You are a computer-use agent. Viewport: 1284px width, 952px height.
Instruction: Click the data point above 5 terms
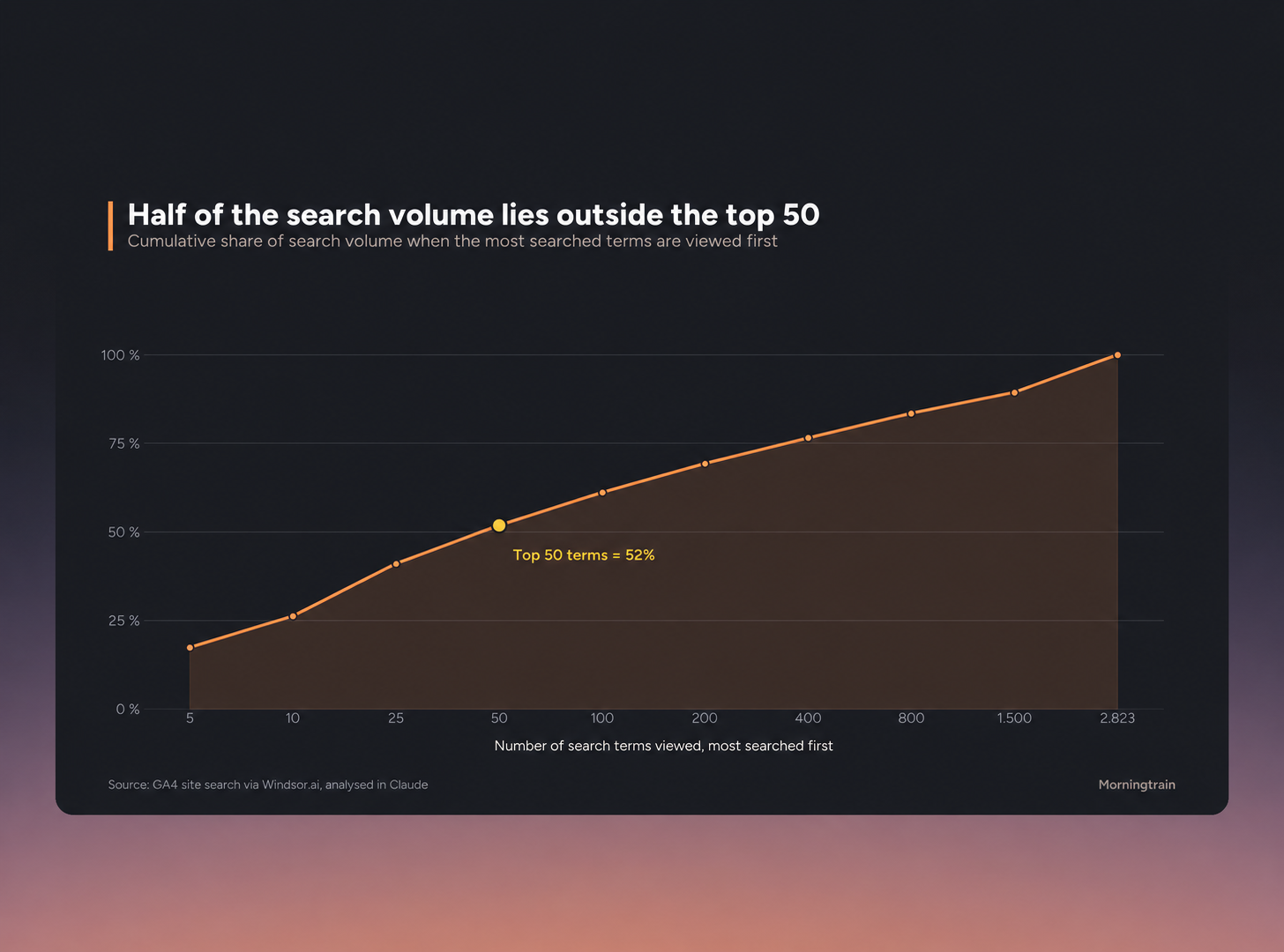point(190,648)
